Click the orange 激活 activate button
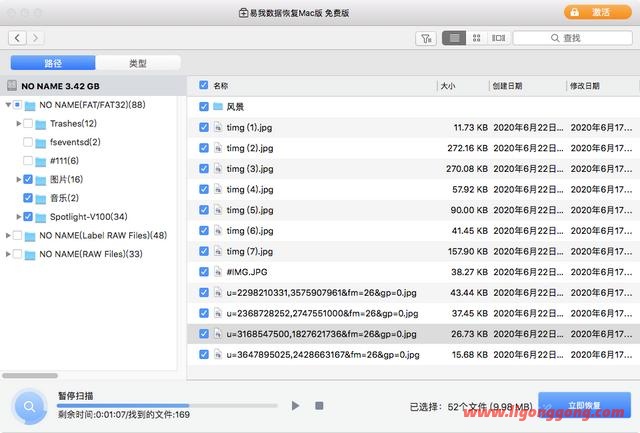 click(598, 12)
